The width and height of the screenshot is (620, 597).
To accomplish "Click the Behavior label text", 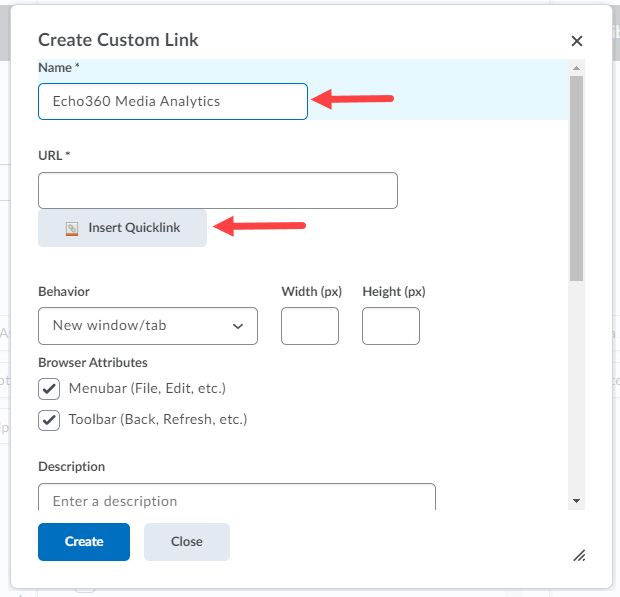I will pyautogui.click(x=64, y=292).
